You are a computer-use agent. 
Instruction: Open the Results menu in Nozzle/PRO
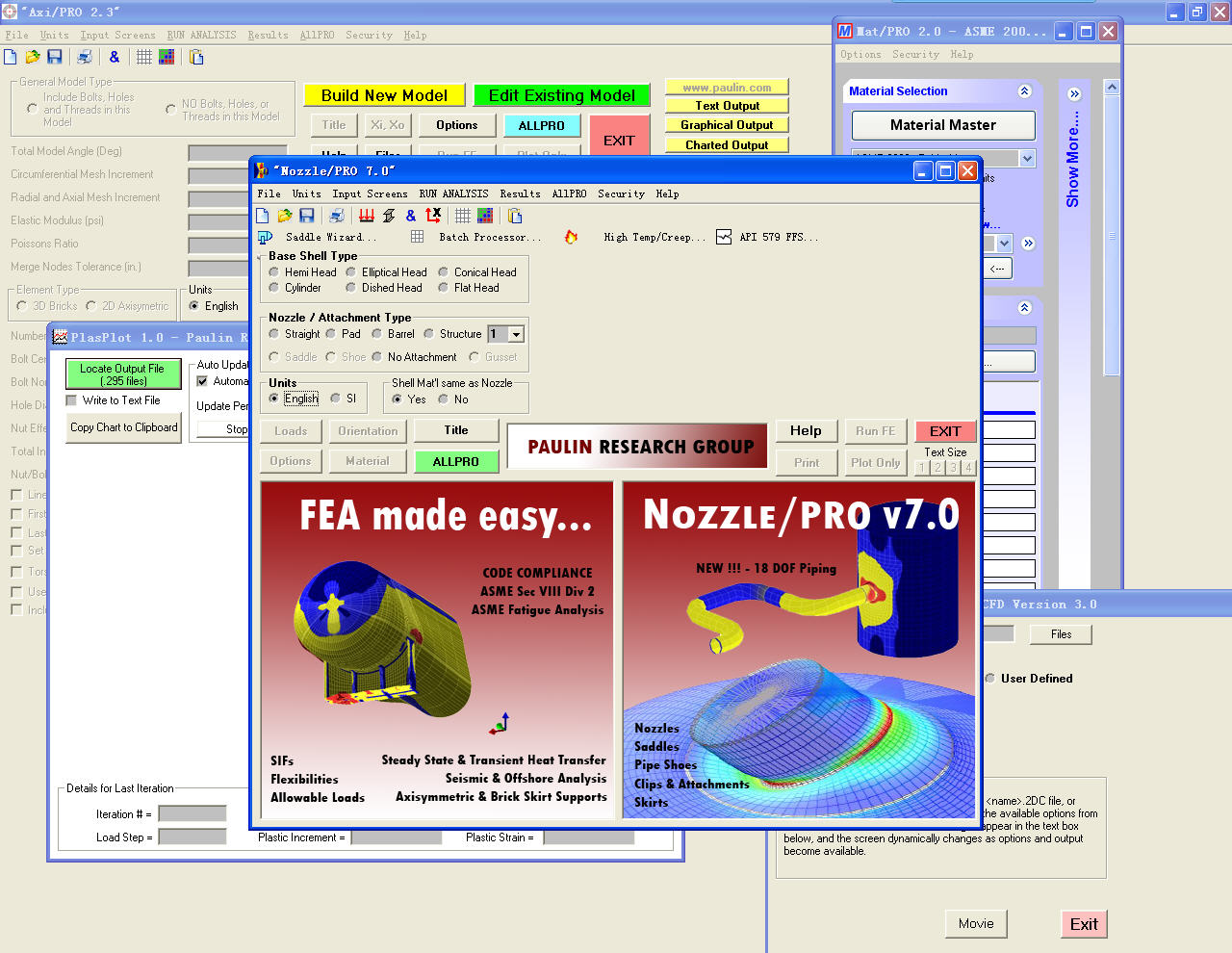(520, 193)
